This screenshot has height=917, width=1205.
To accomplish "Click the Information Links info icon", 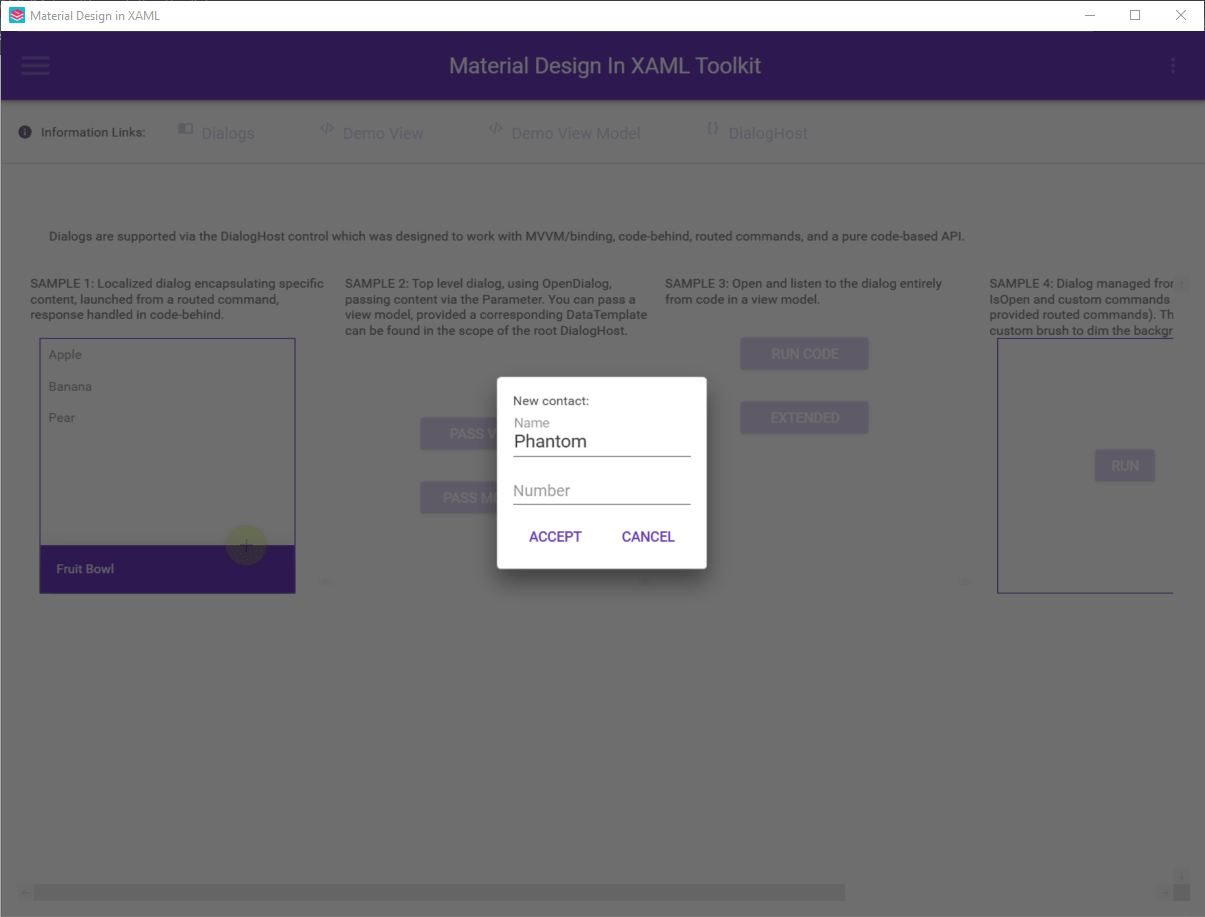I will click(x=25, y=132).
